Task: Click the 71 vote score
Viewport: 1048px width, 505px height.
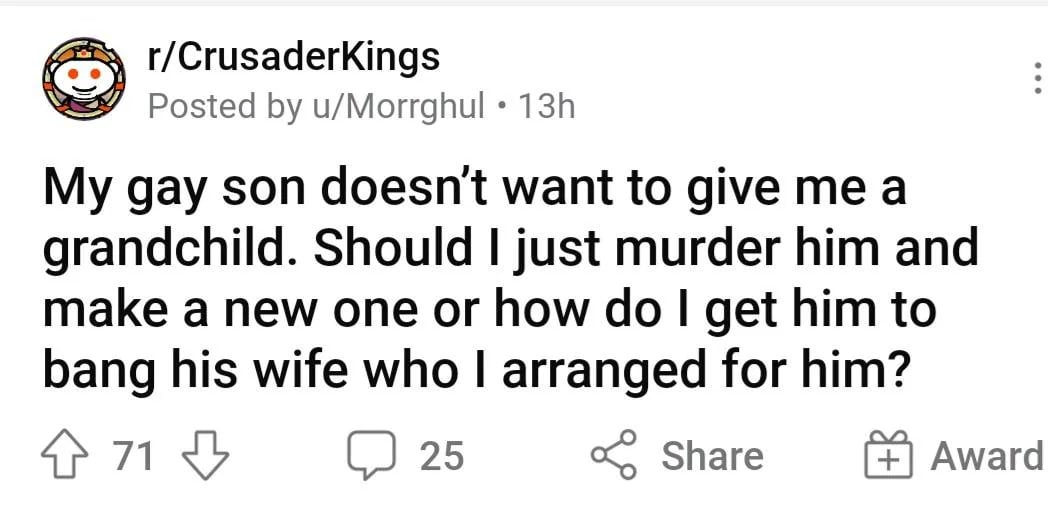Action: (134, 456)
